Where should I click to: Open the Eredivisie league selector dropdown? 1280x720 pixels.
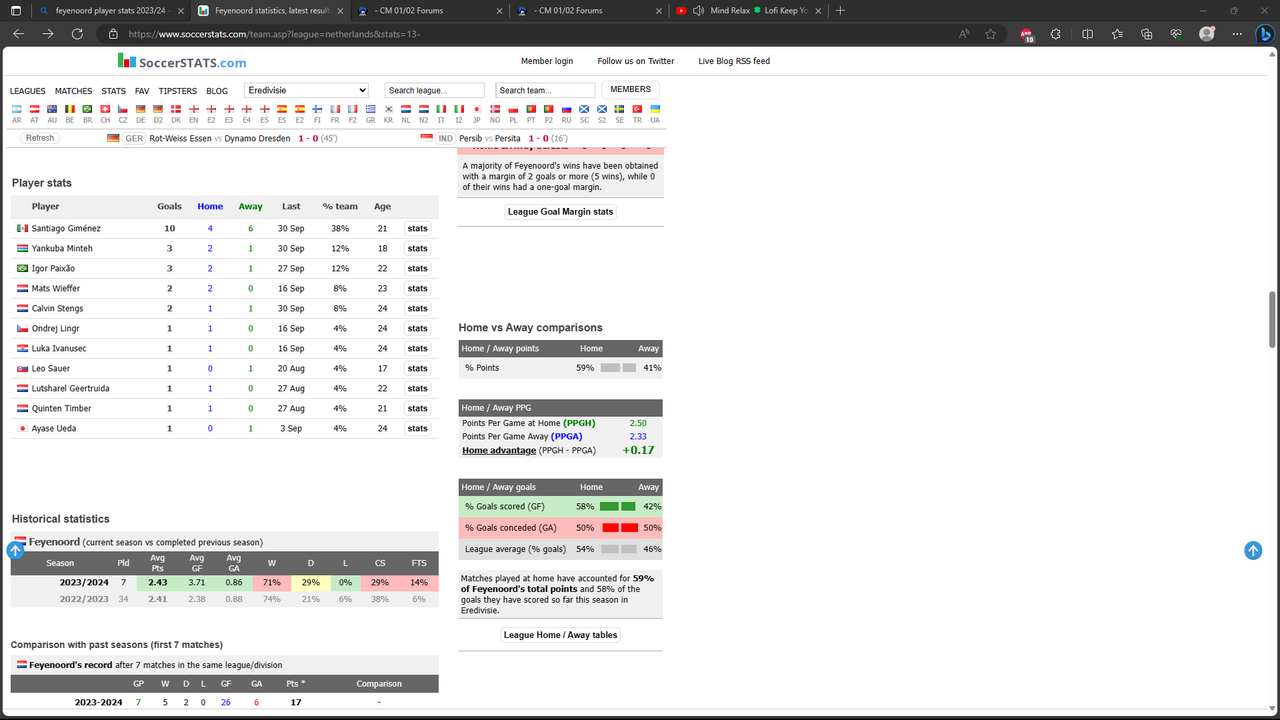(x=306, y=89)
